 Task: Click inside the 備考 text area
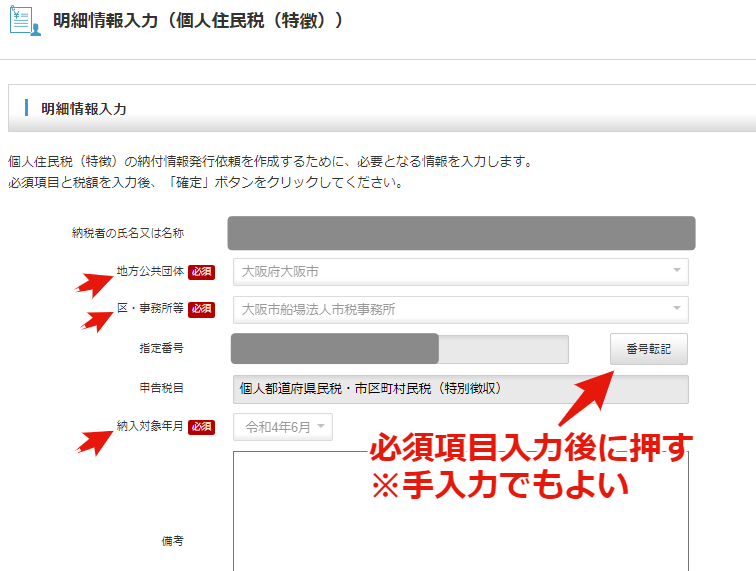[x=460, y=511]
